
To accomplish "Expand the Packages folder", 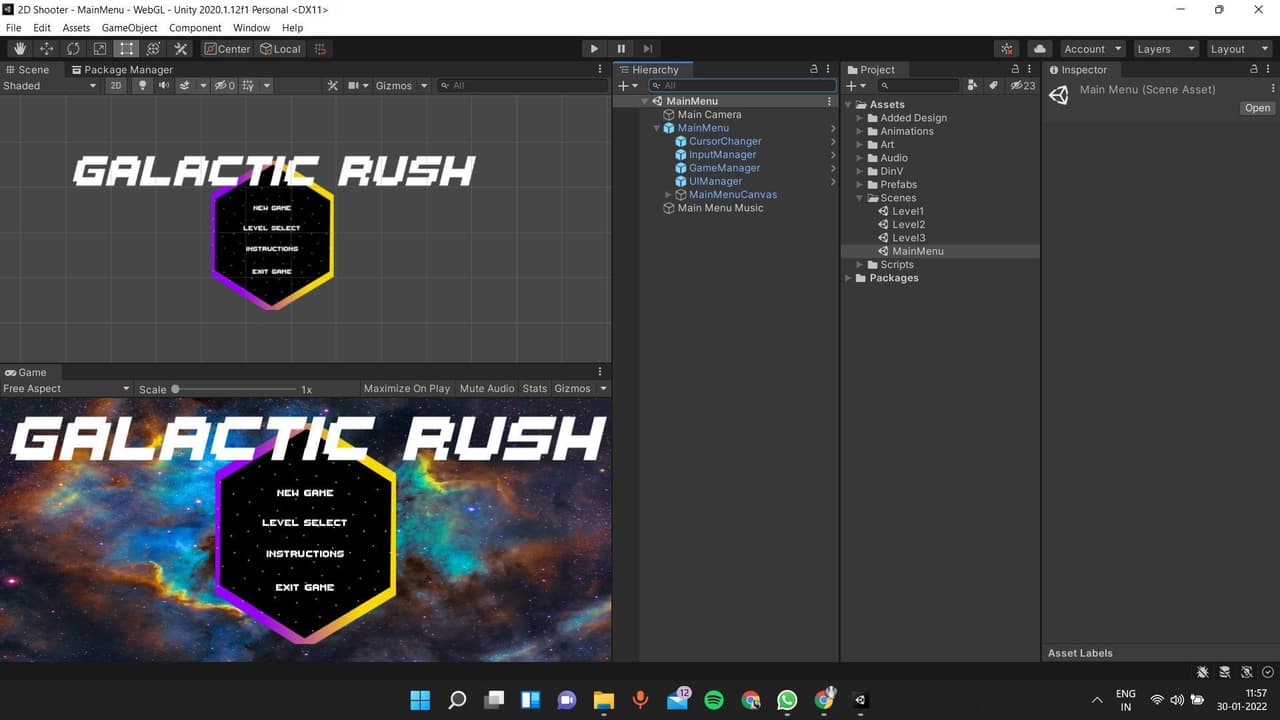I will (x=848, y=278).
